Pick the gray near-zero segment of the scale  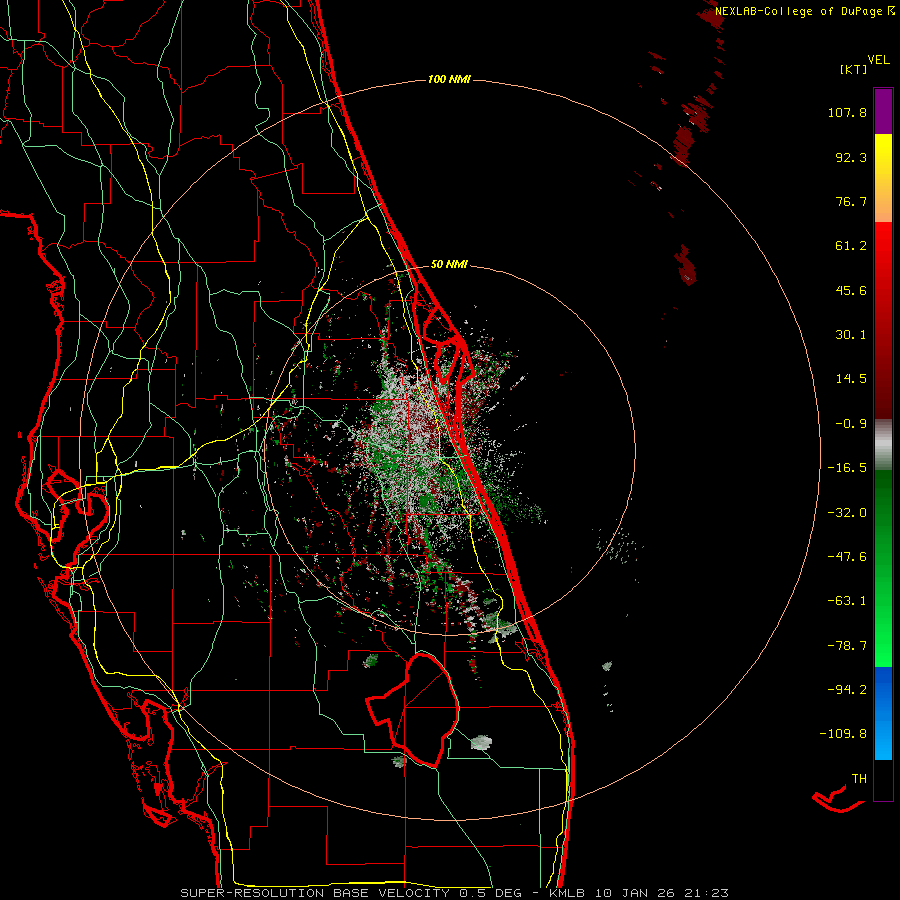[x=883, y=445]
